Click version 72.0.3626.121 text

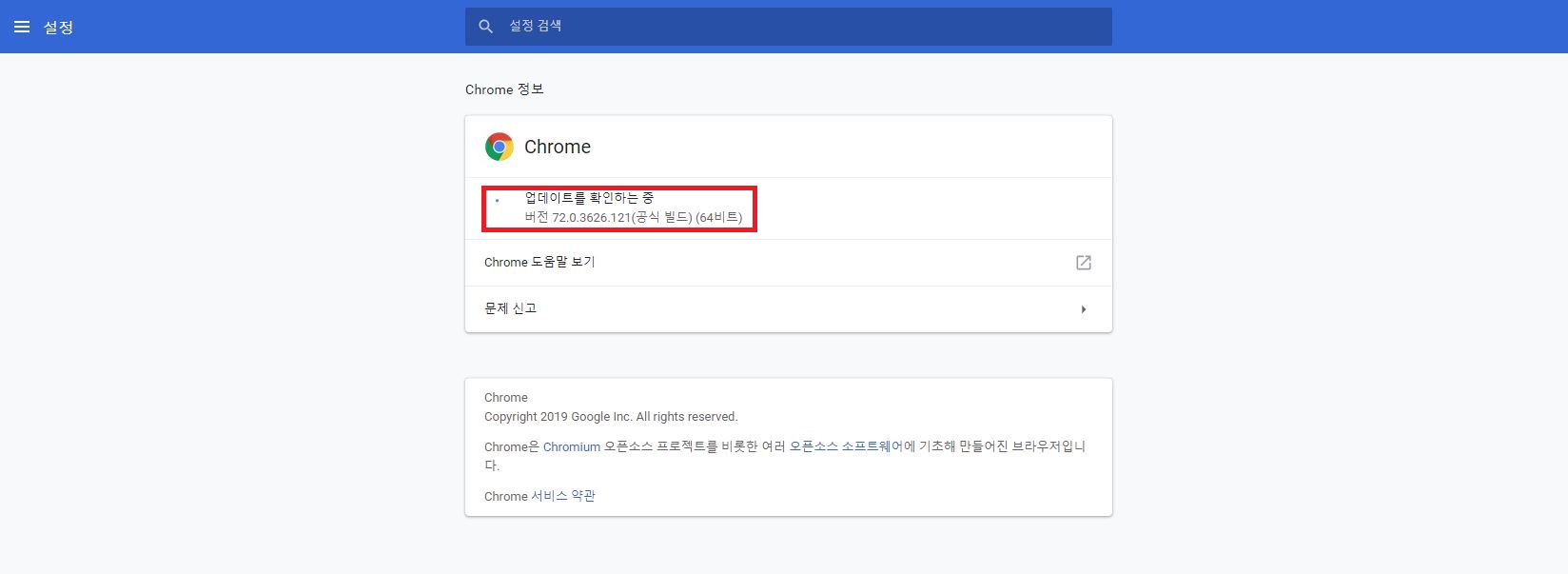tap(634, 217)
